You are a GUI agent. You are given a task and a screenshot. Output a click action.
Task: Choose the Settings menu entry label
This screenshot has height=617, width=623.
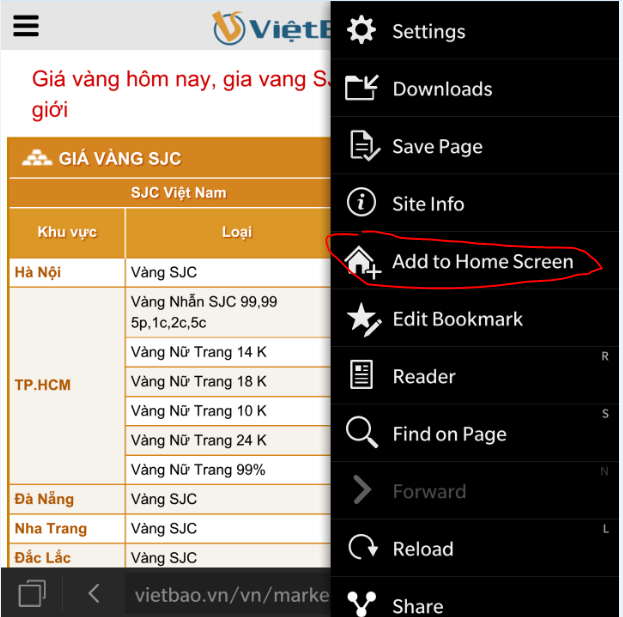pyautogui.click(x=429, y=31)
